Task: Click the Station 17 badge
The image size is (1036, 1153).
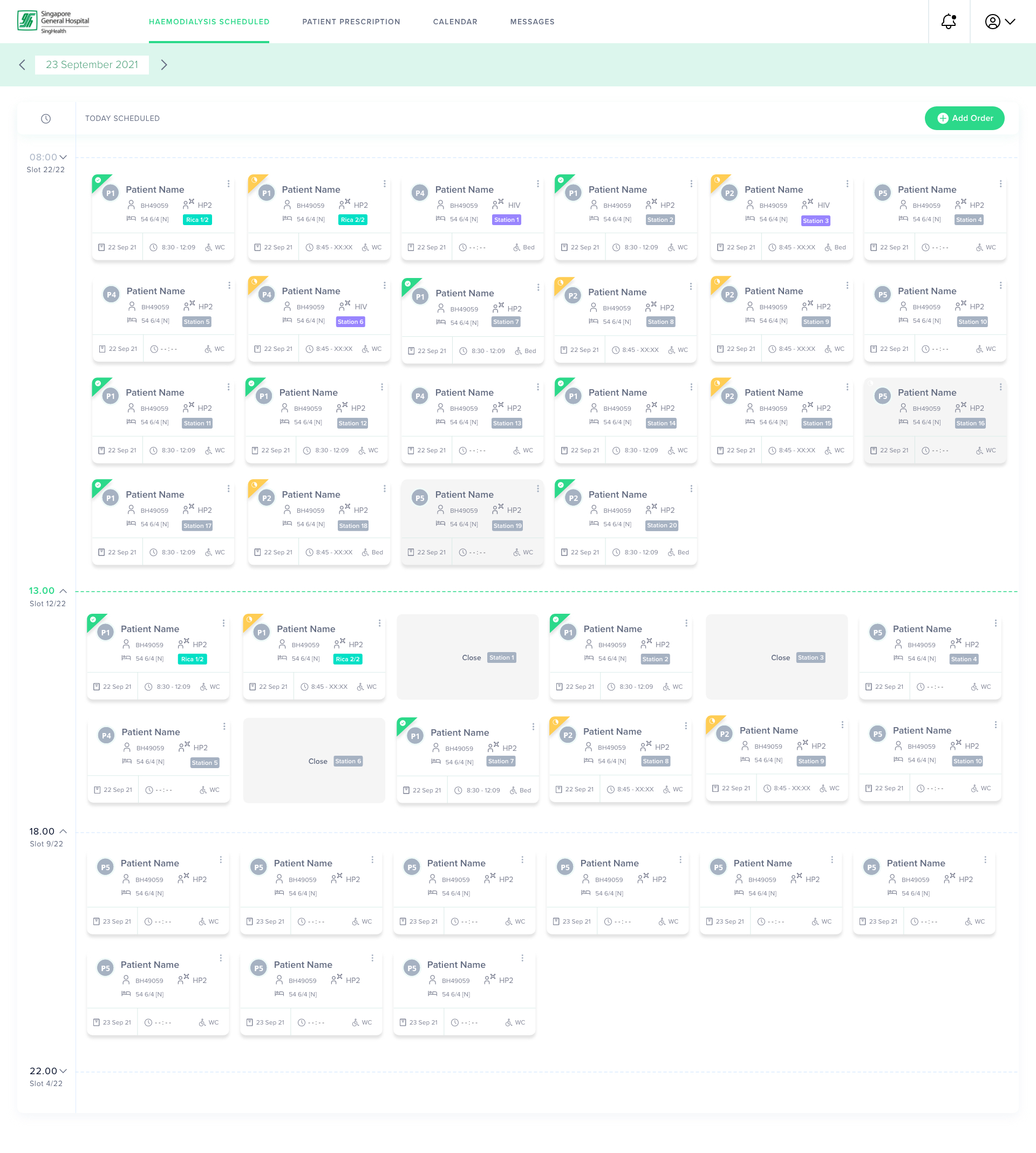Action: click(x=197, y=526)
